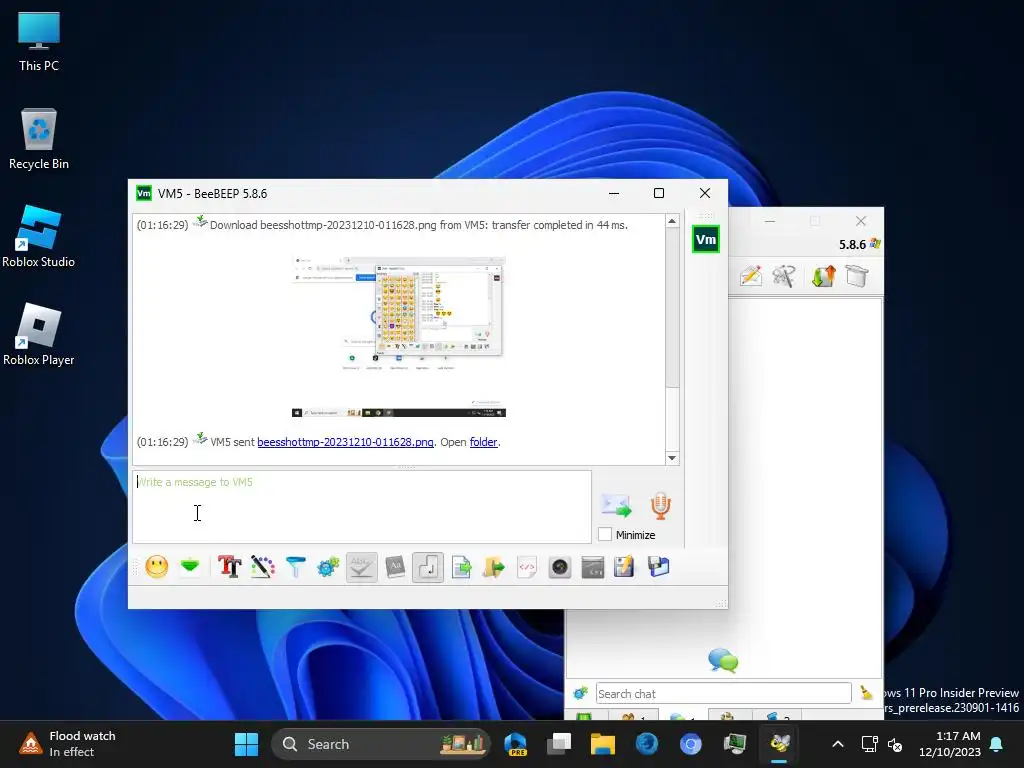
Task: Send the message with envelope arrow button
Action: 616,506
